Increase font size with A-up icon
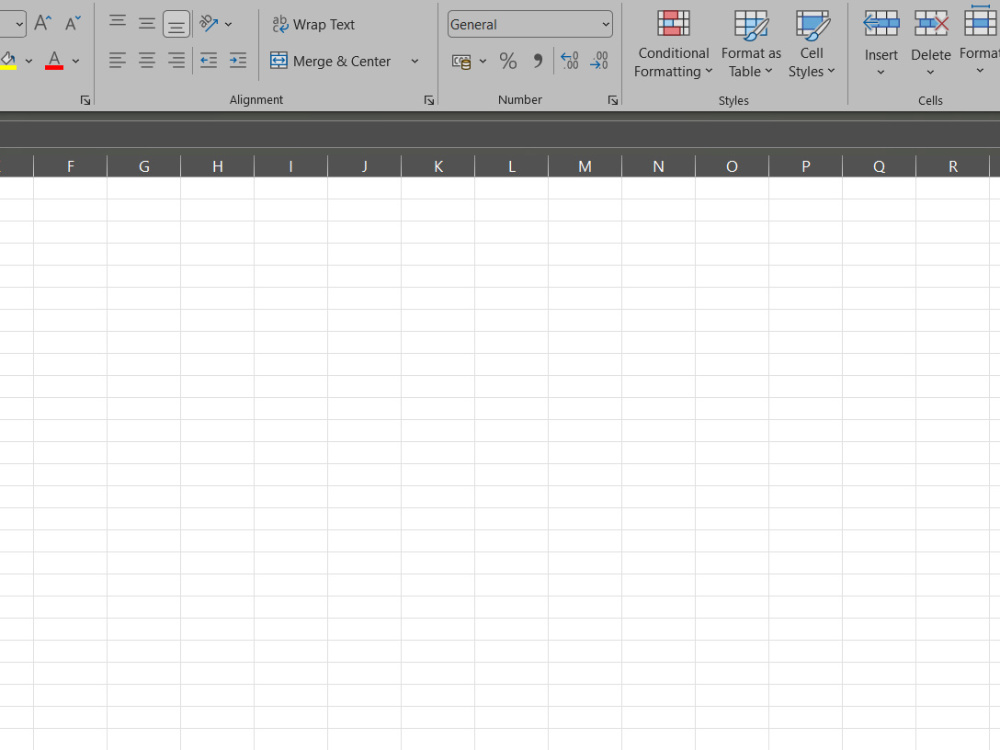Image resolution: width=1000 pixels, height=750 pixels. point(43,24)
